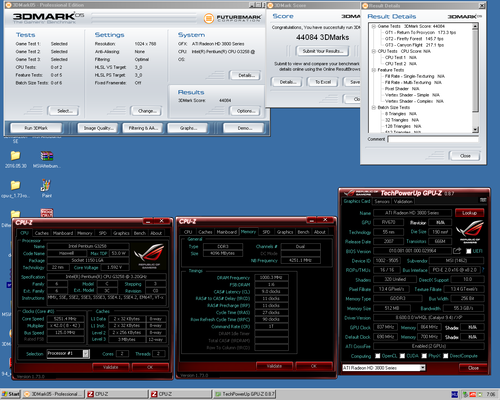This screenshot has width=500, height=400.
Task: Collapse the Batch Size Tests tree node
Action: click(374, 107)
